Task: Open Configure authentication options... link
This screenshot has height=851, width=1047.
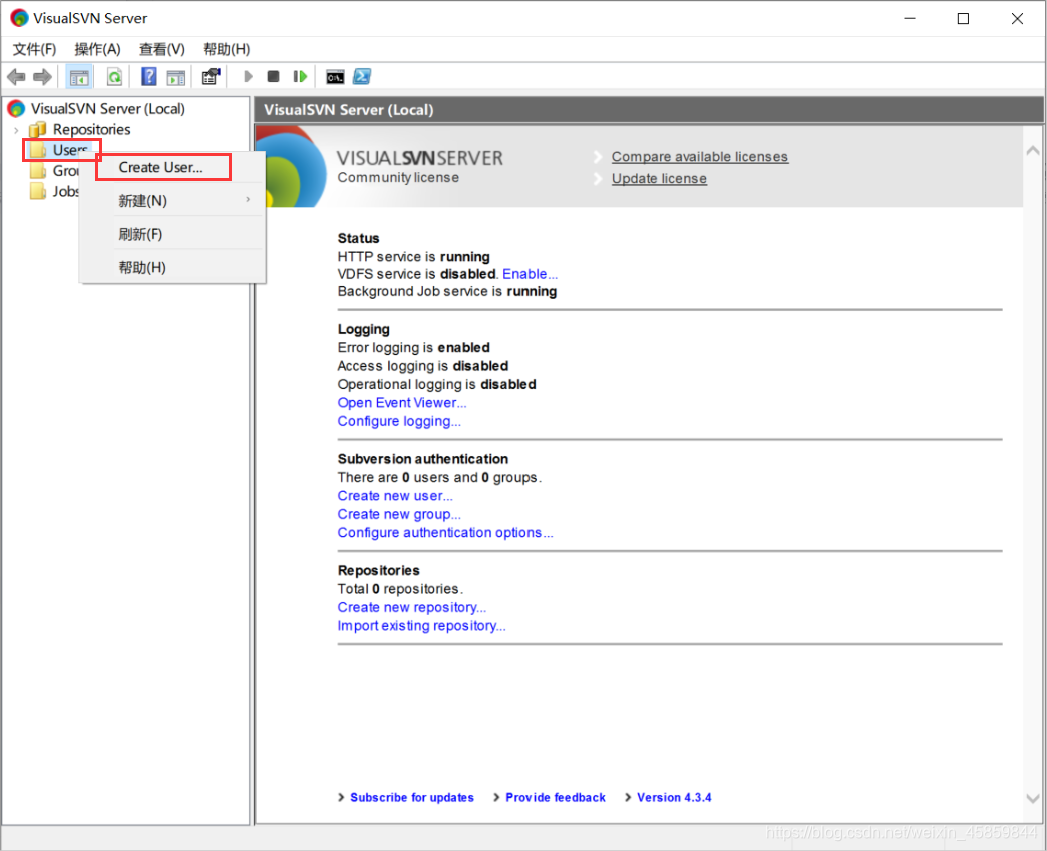Action: pos(445,532)
